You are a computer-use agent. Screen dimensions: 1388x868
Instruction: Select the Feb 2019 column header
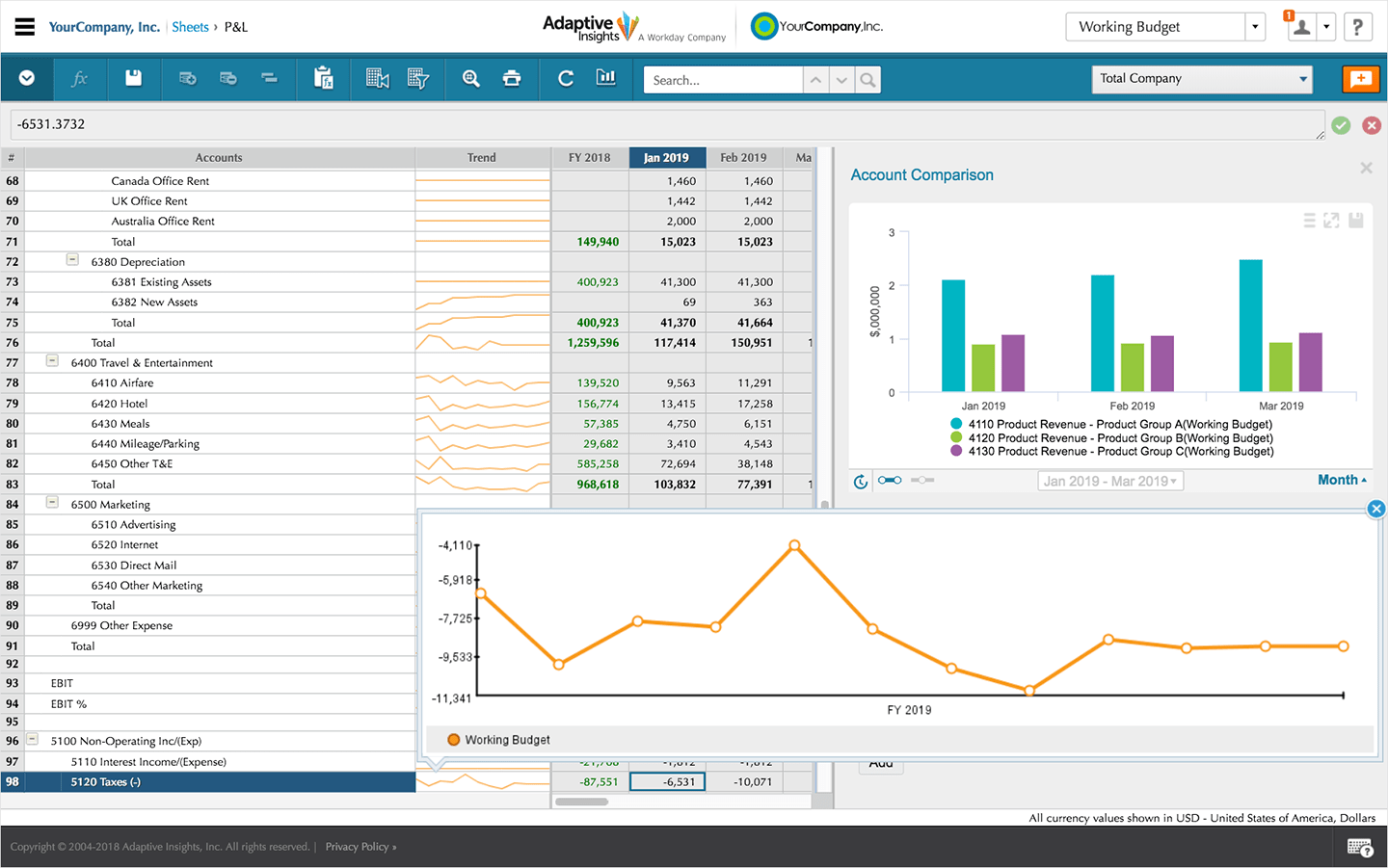point(744,158)
